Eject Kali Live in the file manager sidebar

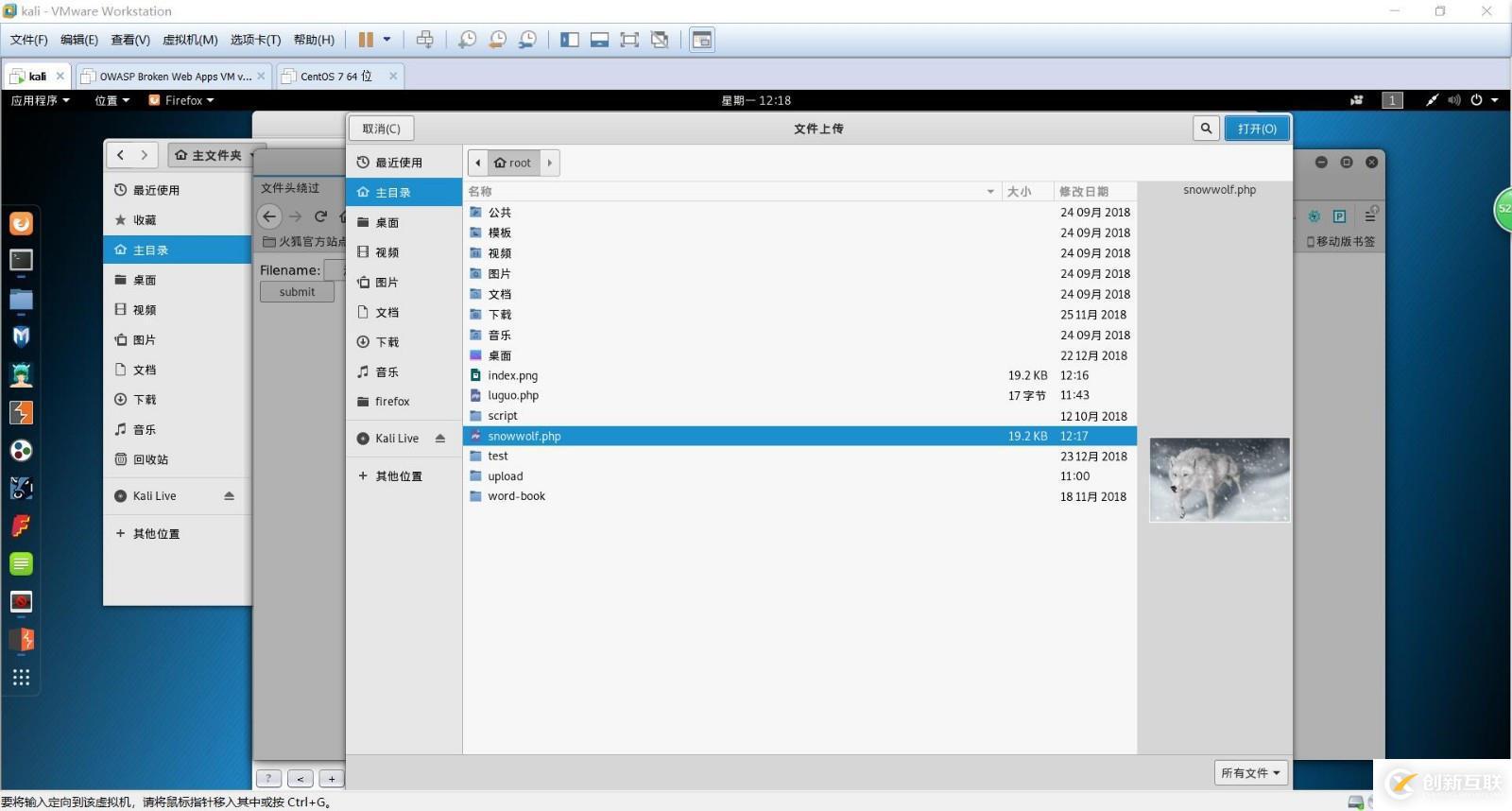(x=229, y=496)
